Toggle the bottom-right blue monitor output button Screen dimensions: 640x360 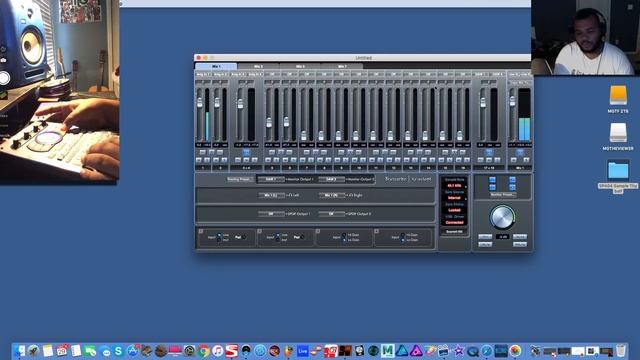pyautogui.click(x=512, y=187)
